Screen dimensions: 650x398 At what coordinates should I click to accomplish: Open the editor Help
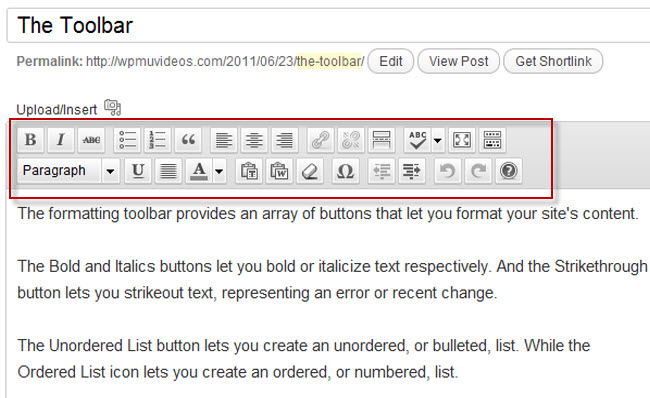(x=509, y=171)
